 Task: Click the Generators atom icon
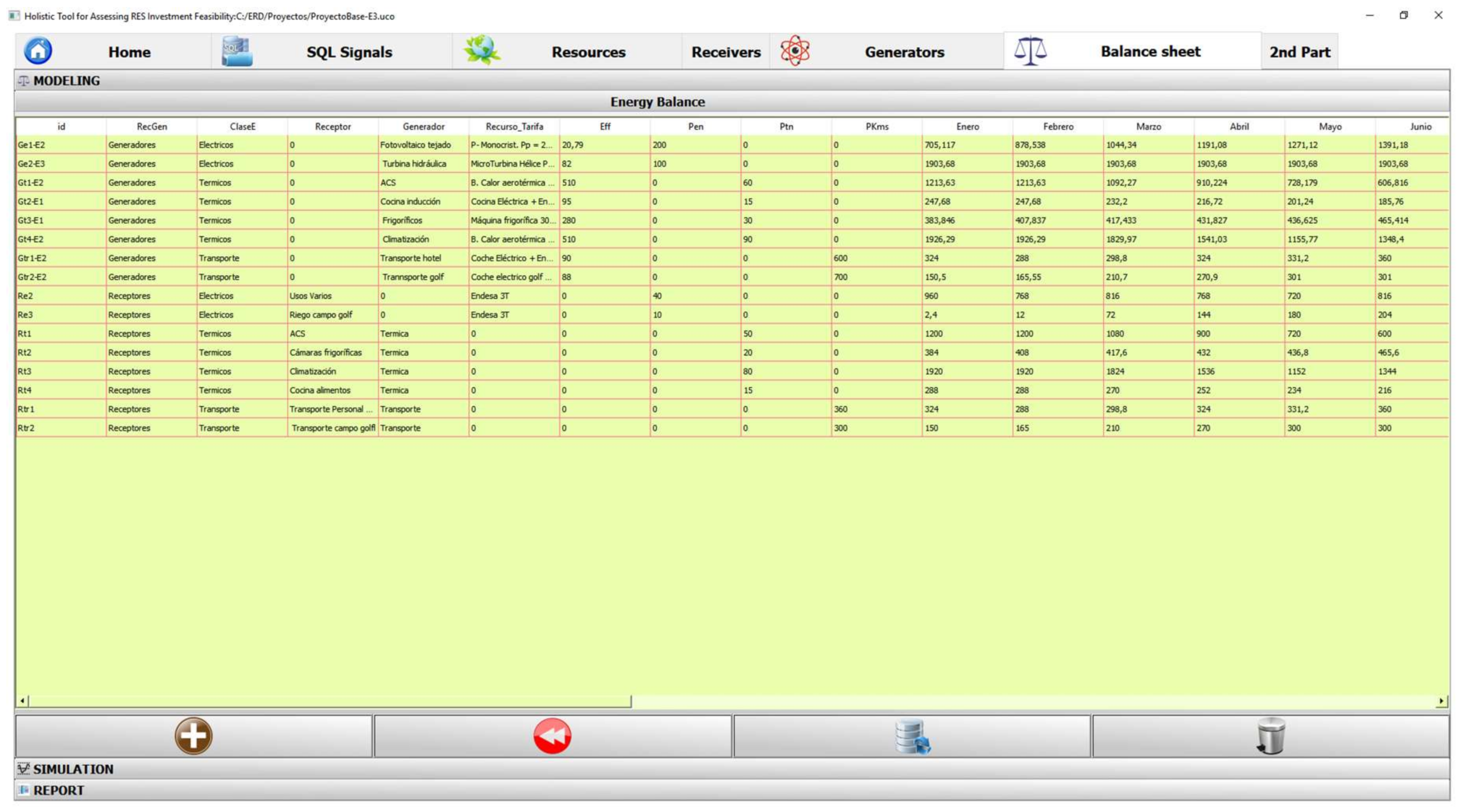pyautogui.click(x=795, y=51)
